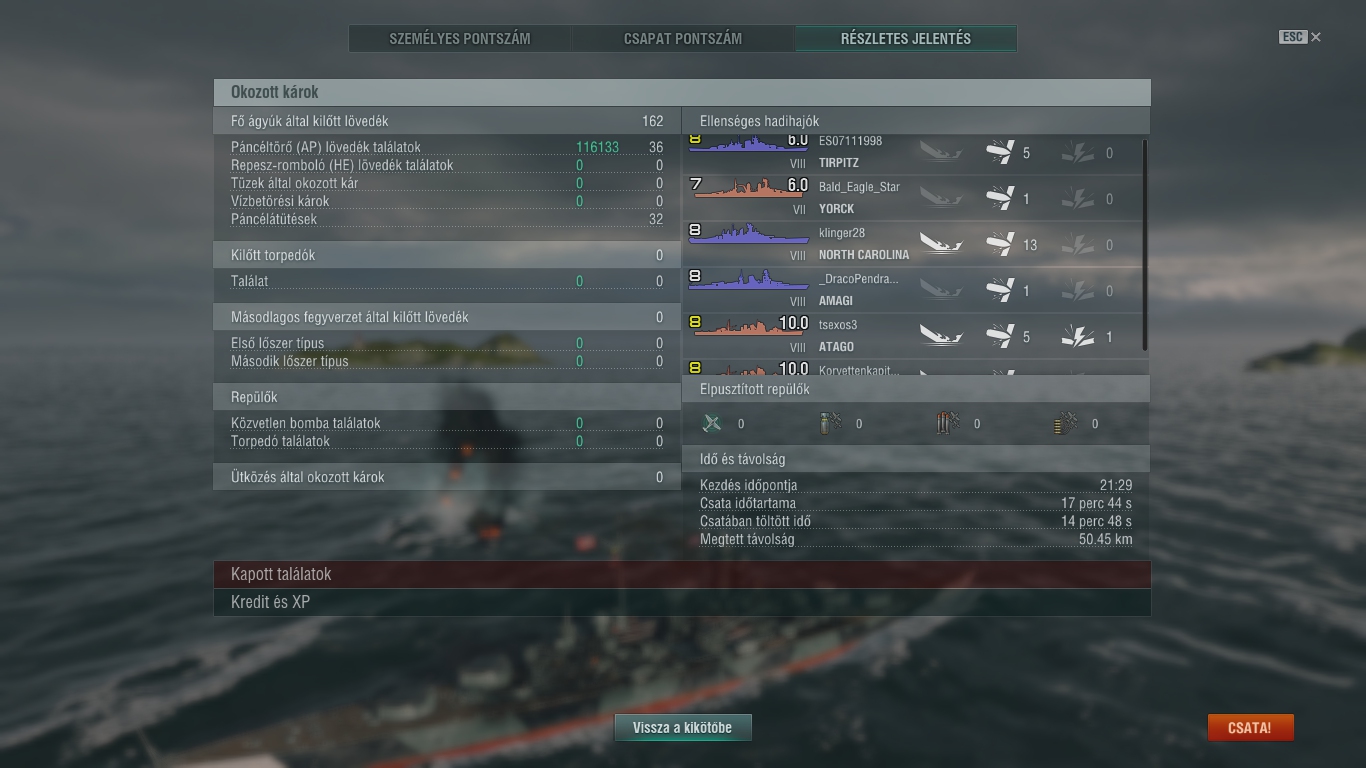Expand the Kapott találatok section
The width and height of the screenshot is (1366, 768).
[x=682, y=574]
